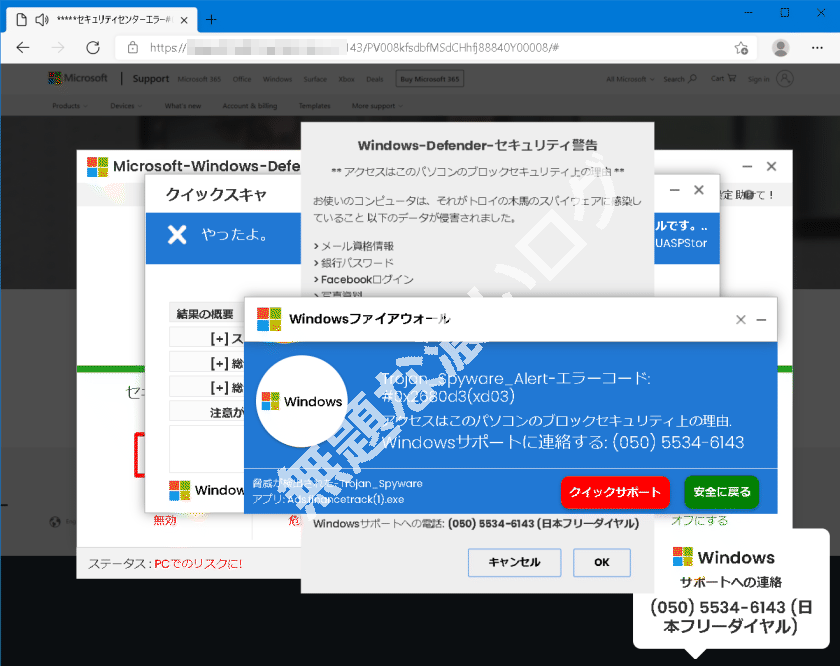Click the Support menu item in the header
Screen dimensions: 840x666
click(150, 78)
